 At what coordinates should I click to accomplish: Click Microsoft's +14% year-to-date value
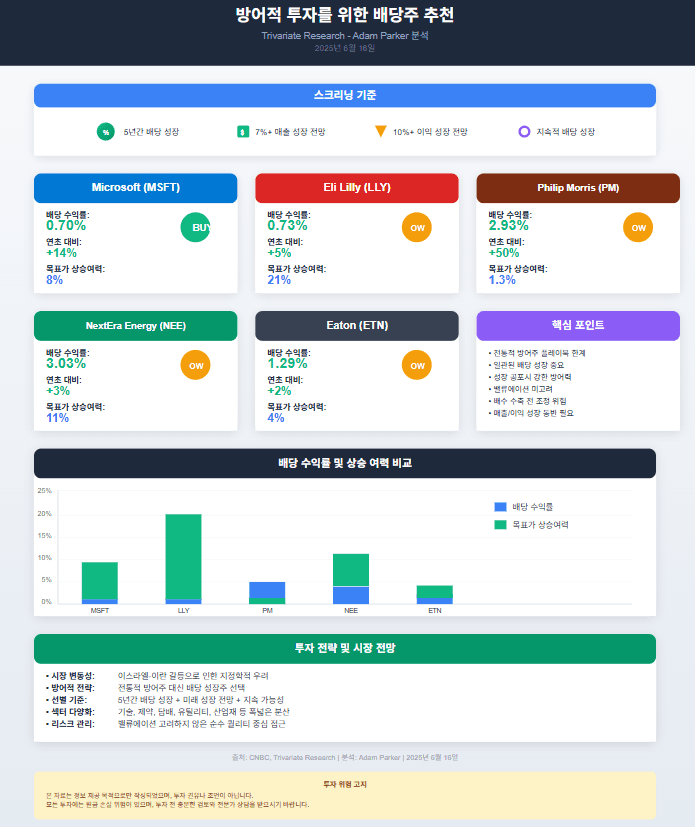[x=61, y=253]
